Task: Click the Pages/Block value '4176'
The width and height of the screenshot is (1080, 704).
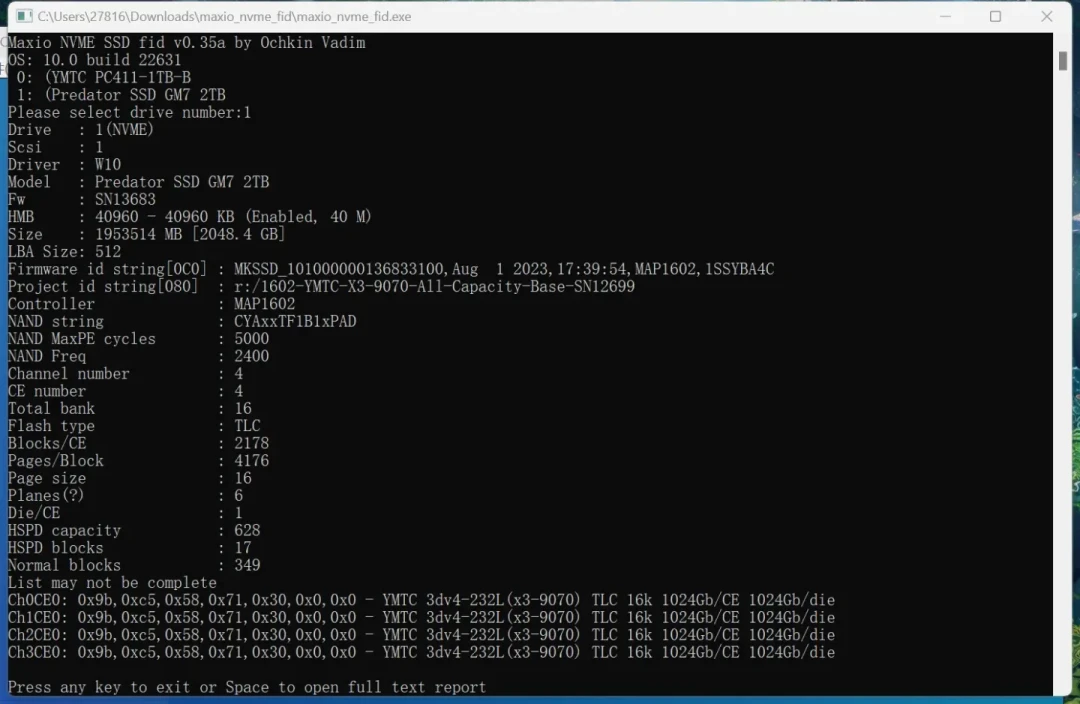Action: coord(251,461)
